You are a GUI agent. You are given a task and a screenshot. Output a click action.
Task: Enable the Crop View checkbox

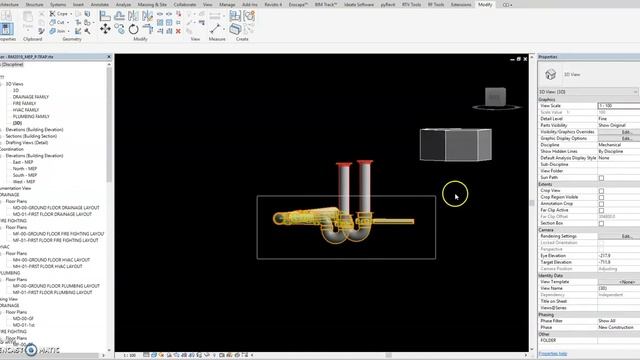[601, 191]
